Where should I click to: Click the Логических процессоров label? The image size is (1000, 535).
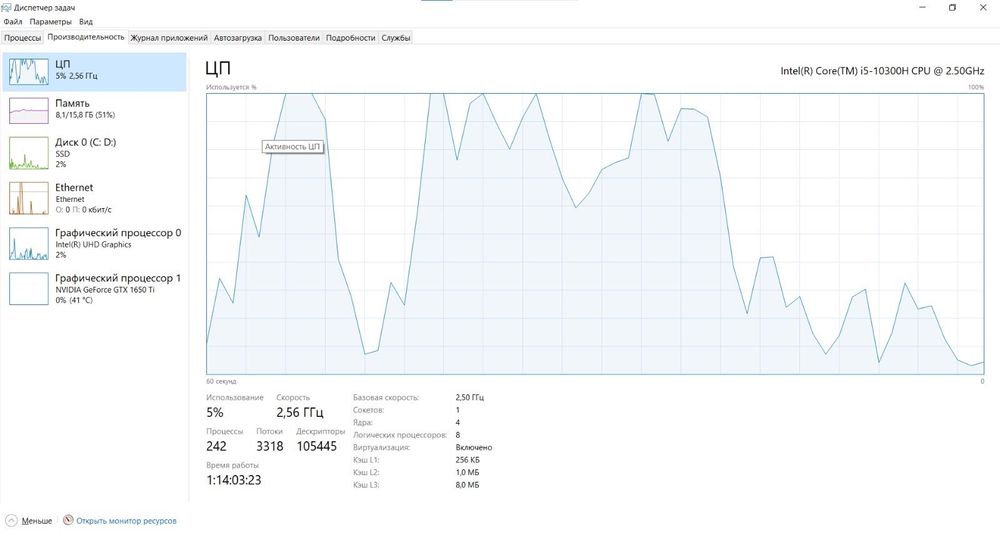(400, 435)
